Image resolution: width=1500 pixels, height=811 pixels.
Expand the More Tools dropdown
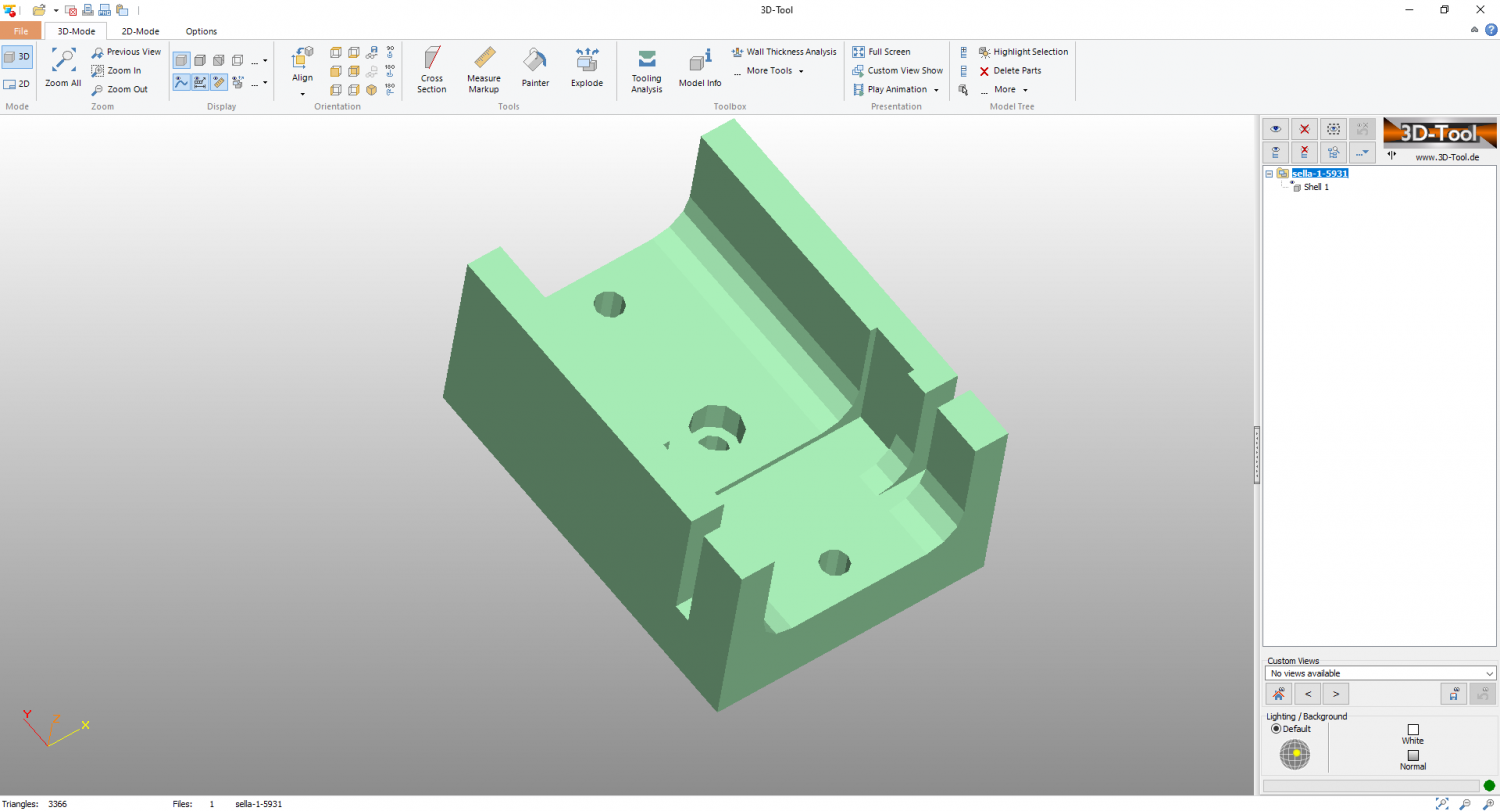768,71
